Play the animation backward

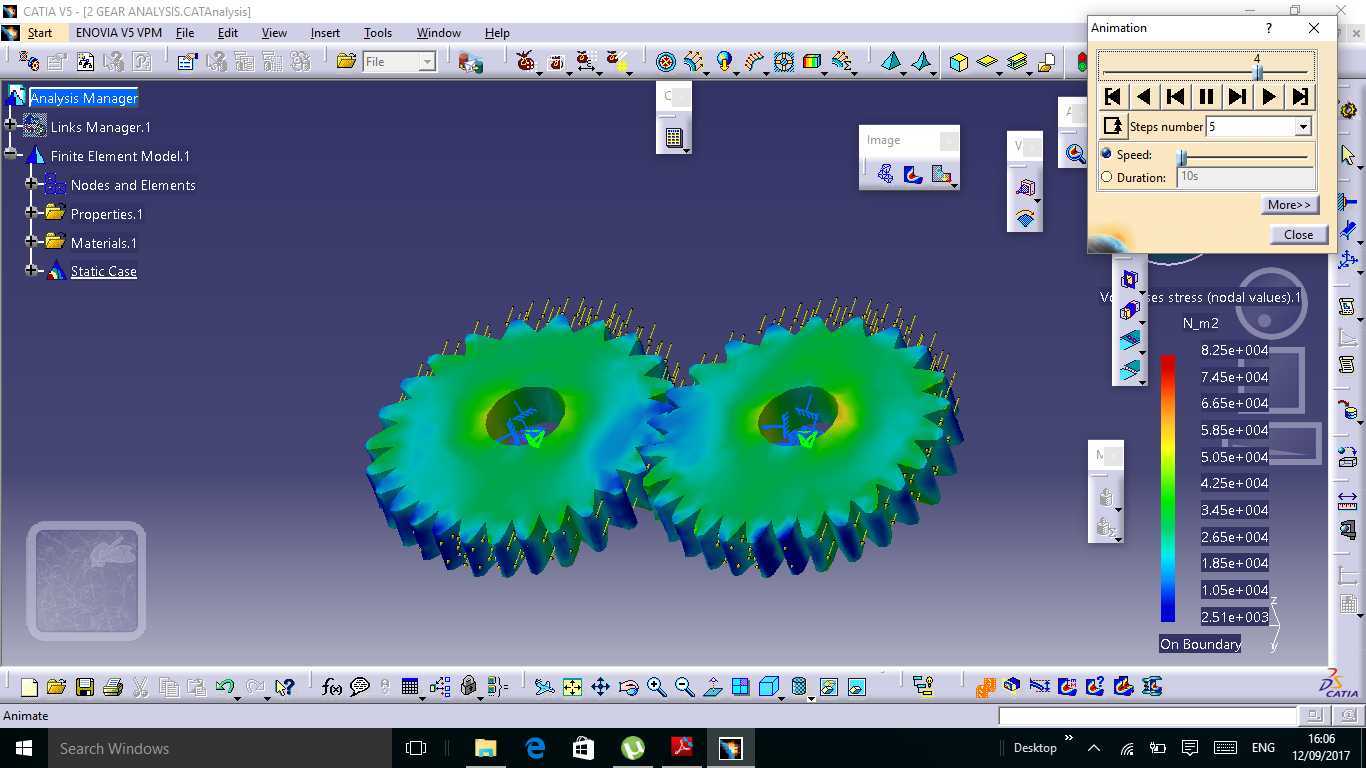1144,96
